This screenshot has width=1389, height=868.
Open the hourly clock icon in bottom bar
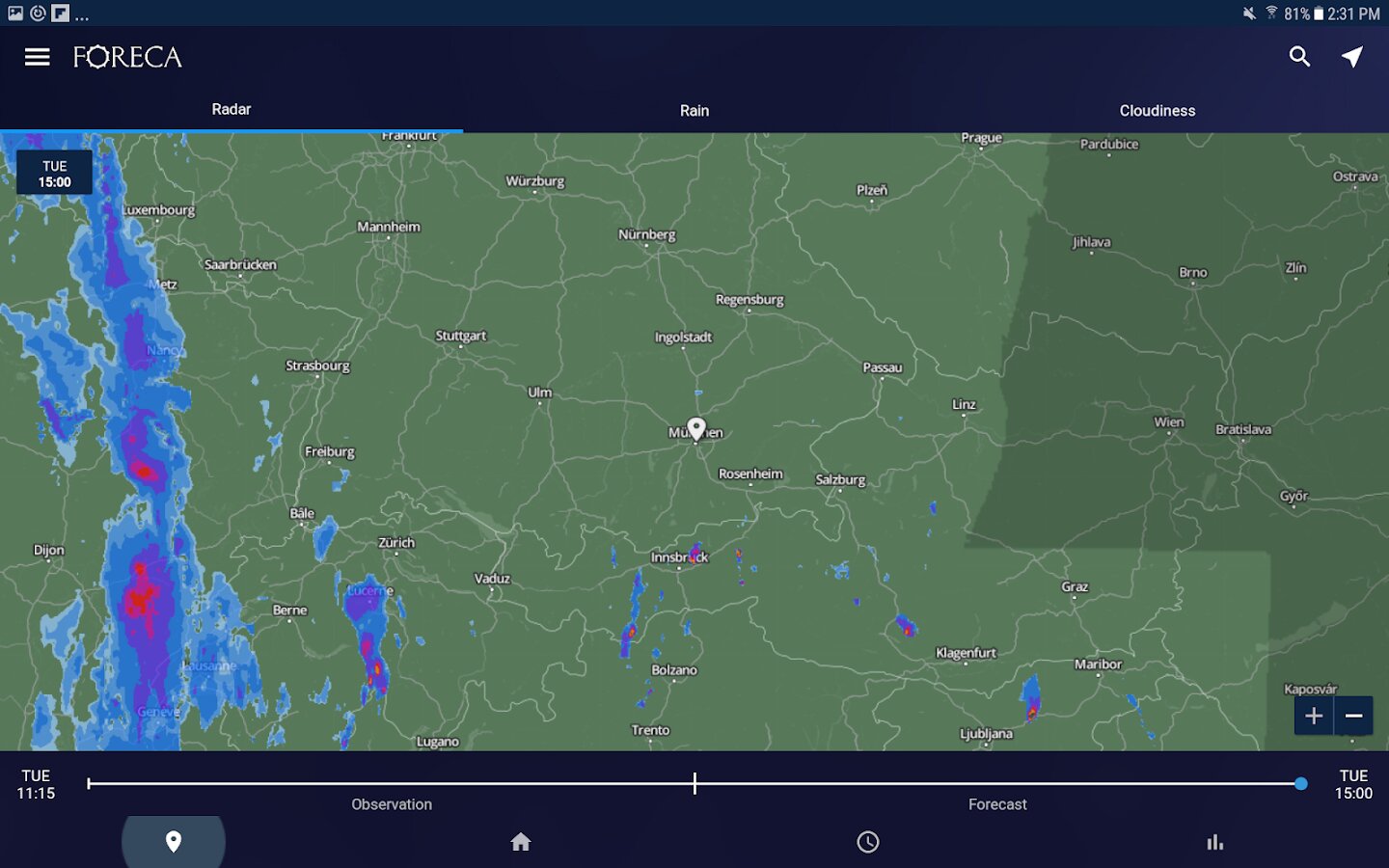pos(868,842)
